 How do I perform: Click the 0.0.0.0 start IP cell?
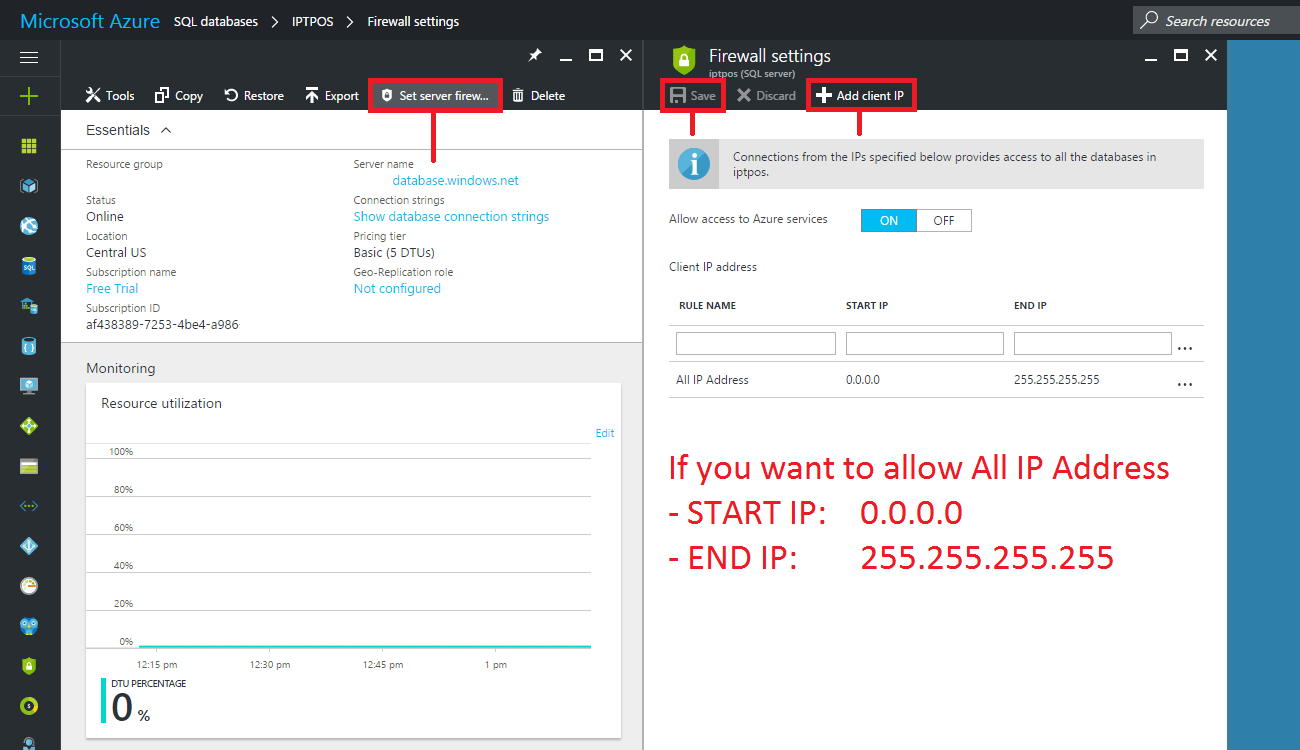(863, 380)
